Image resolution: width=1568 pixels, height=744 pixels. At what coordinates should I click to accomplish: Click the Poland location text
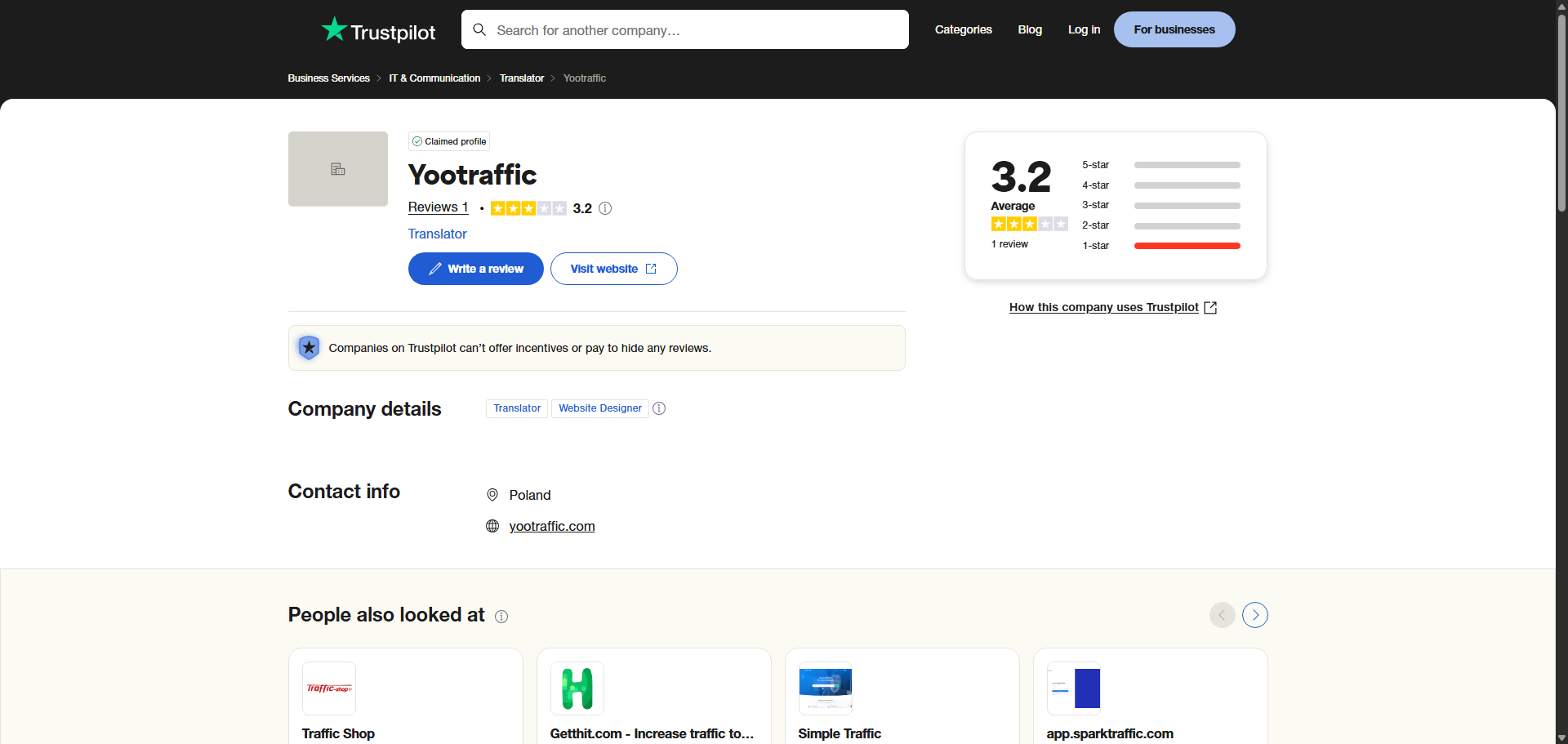coord(530,495)
